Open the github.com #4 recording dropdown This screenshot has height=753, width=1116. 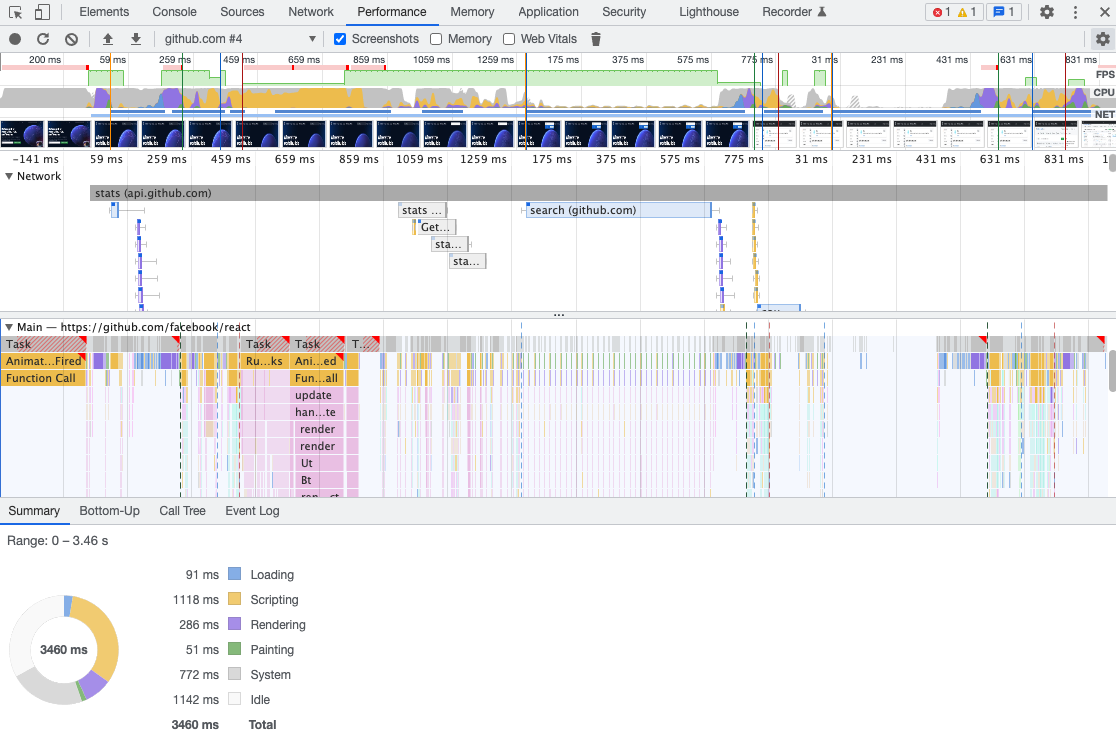(x=239, y=39)
